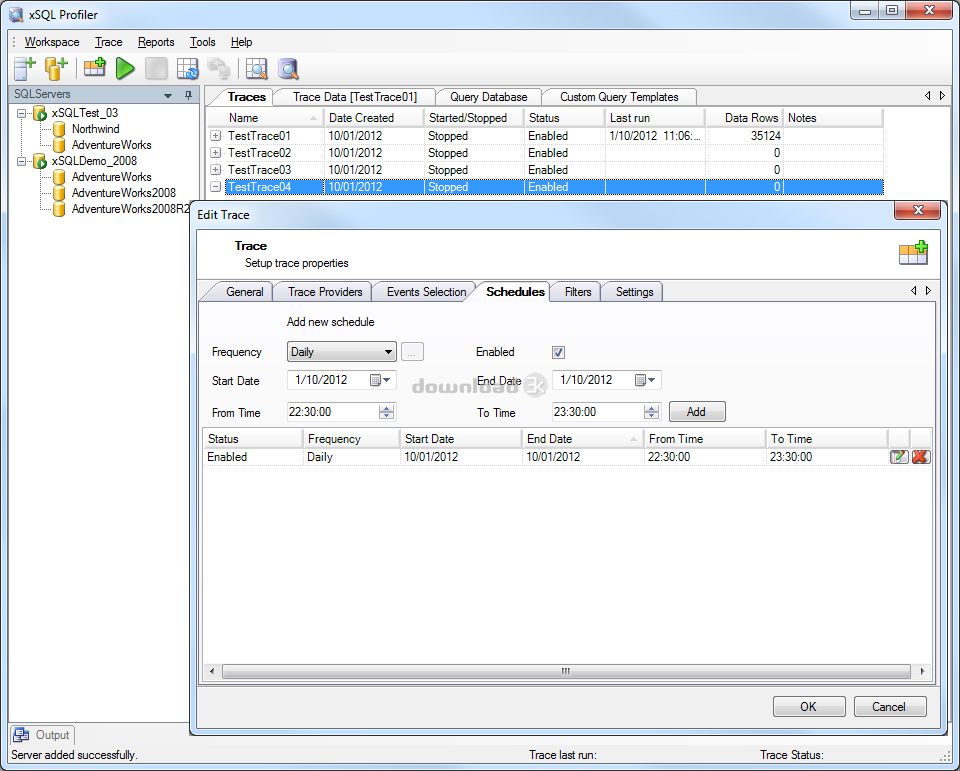The width and height of the screenshot is (960, 771).
Task: Open the Events Selection tab
Action: [426, 292]
